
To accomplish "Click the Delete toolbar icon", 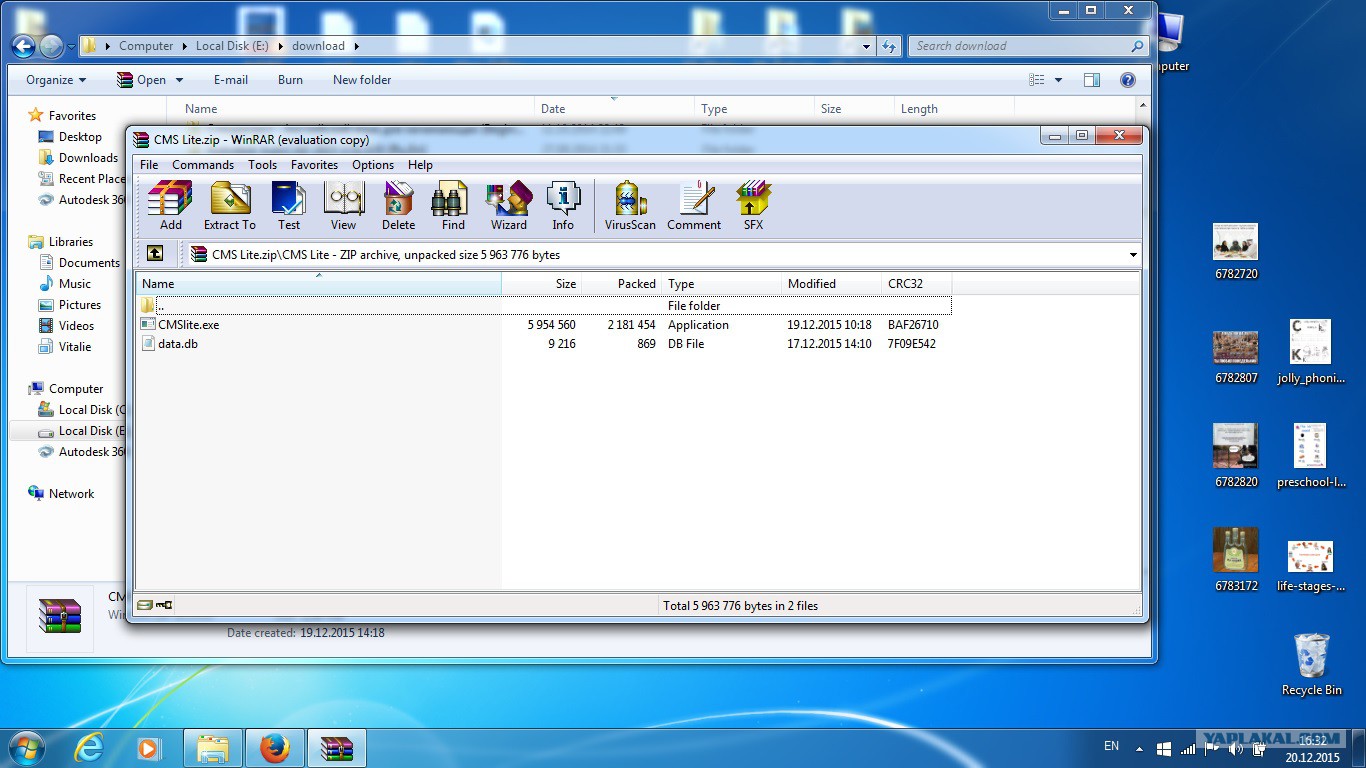I will point(398,206).
